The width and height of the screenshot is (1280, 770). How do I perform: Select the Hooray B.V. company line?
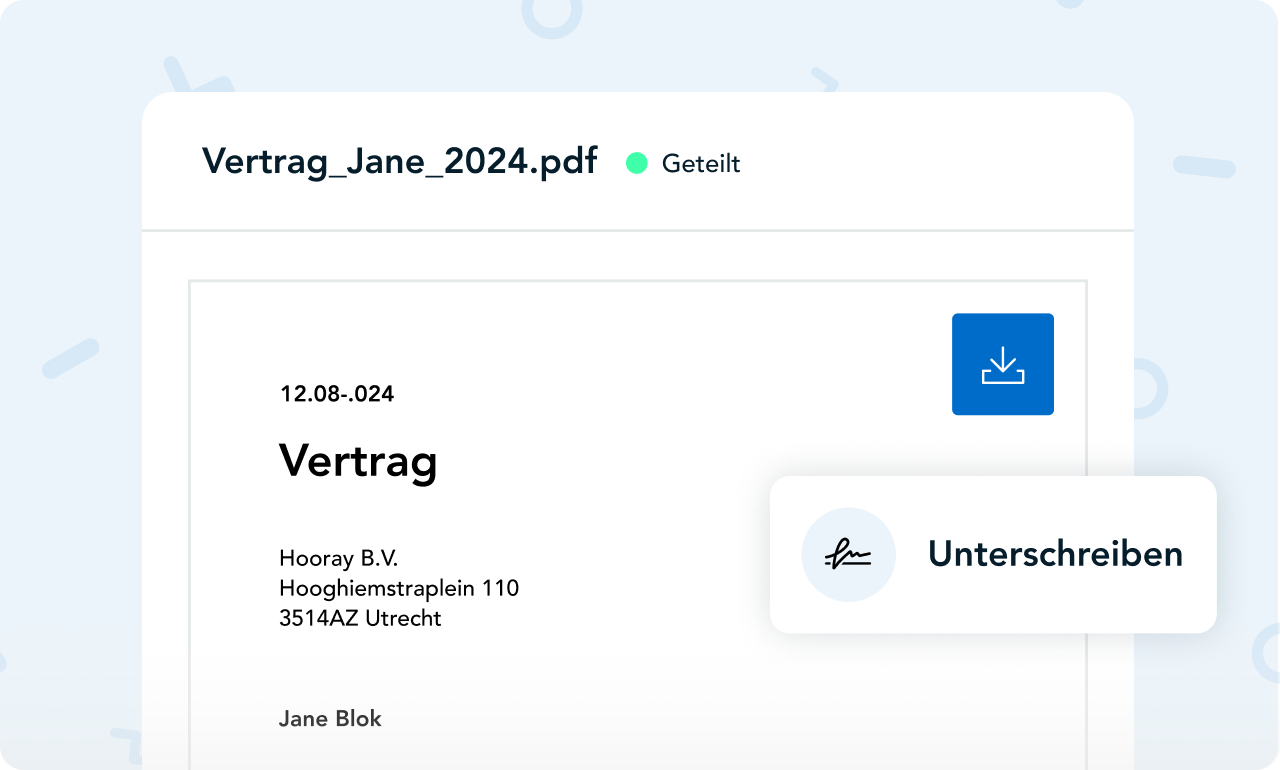click(x=339, y=558)
